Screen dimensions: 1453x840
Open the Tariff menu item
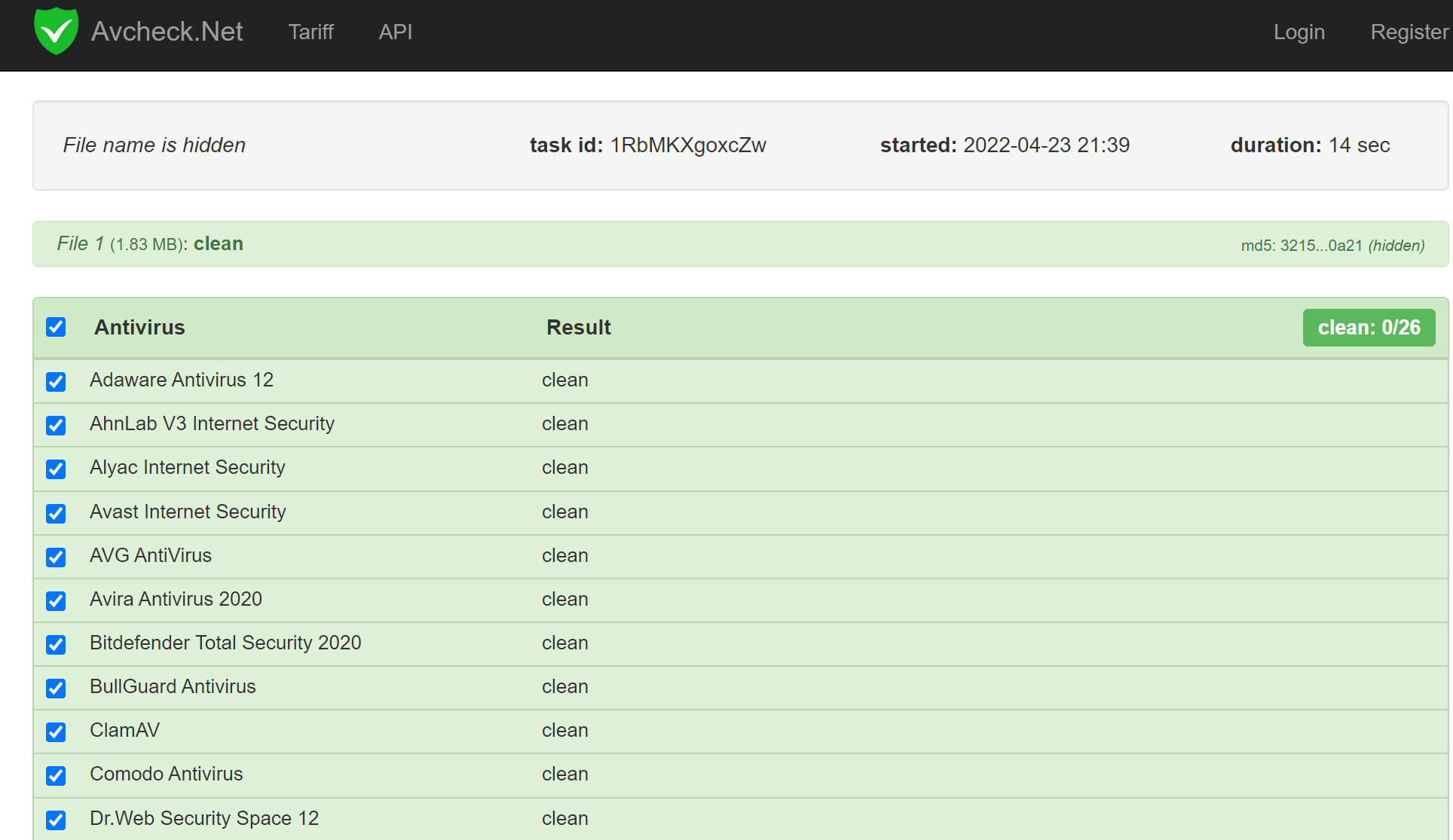[310, 32]
